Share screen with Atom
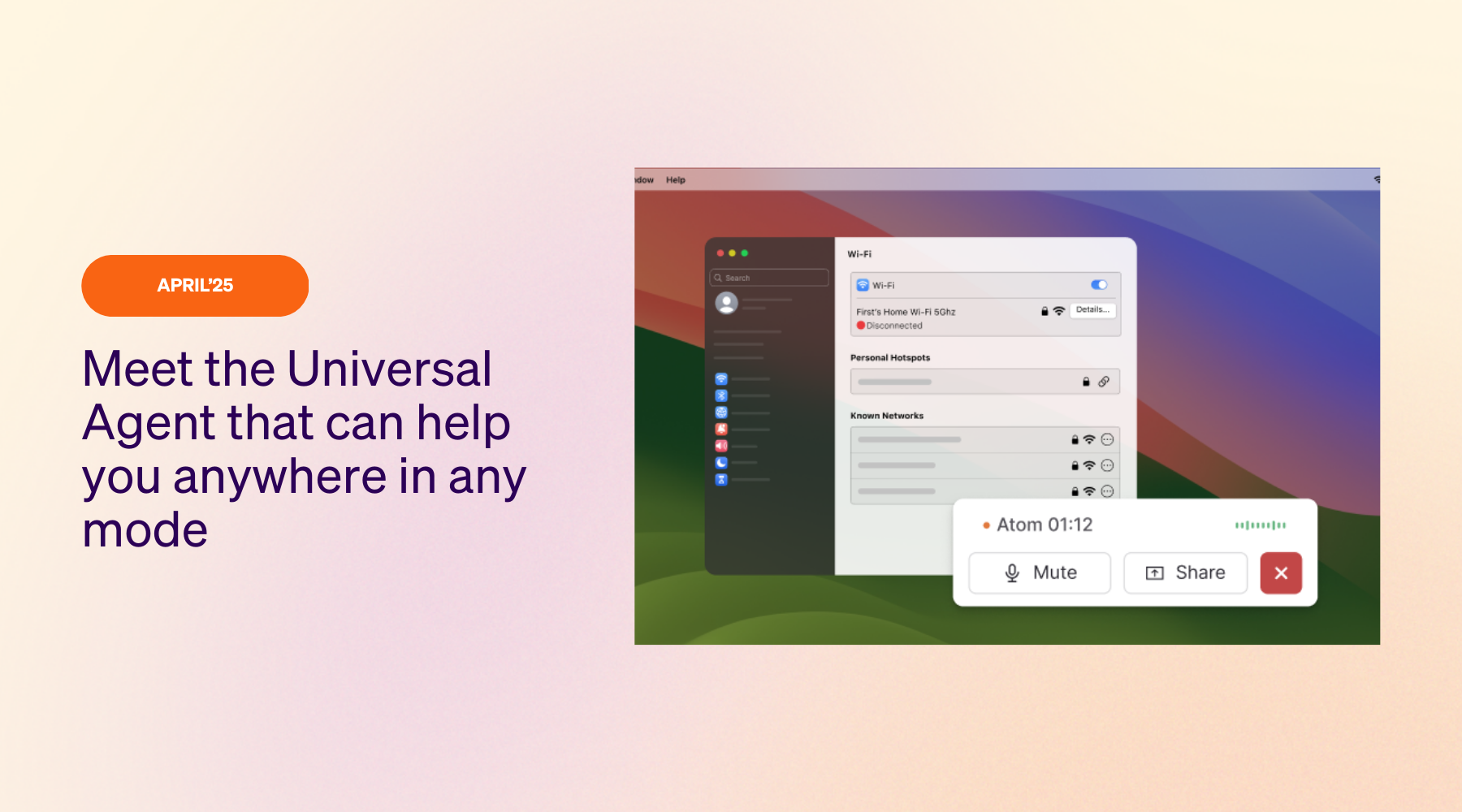This screenshot has width=1462, height=812. click(x=1186, y=573)
